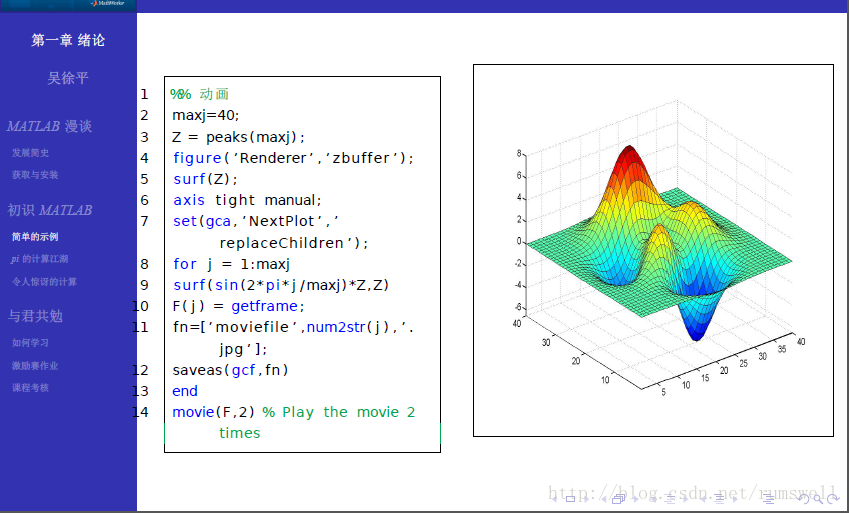
Task: Jump to the previous frame arrow
Action: 604,499
